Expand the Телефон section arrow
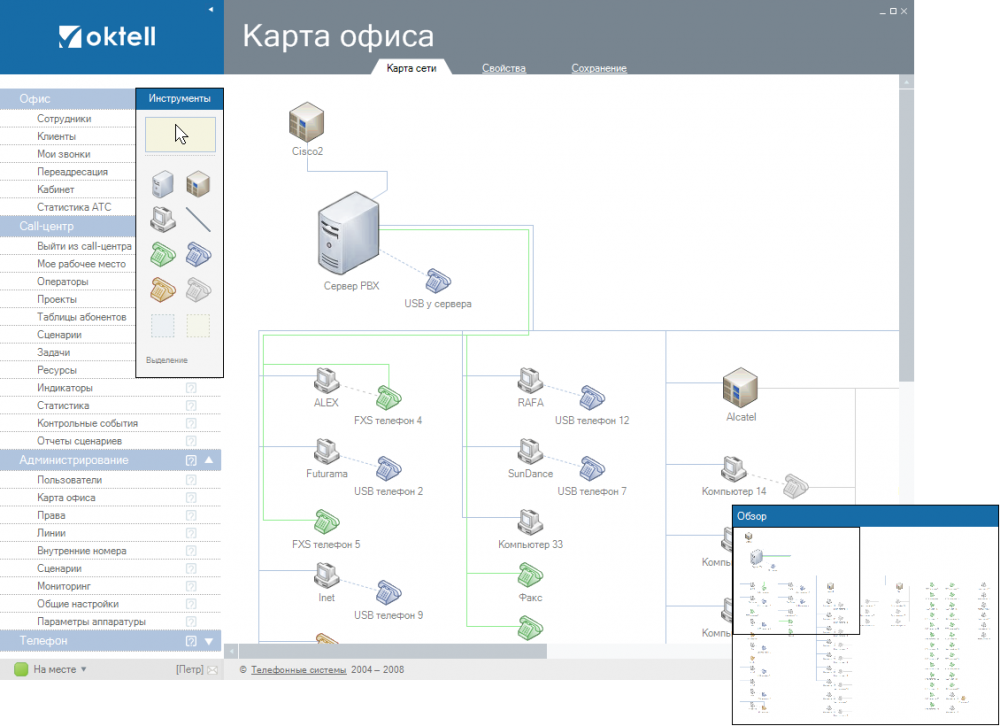This screenshot has height=726, width=1000. tap(209, 641)
